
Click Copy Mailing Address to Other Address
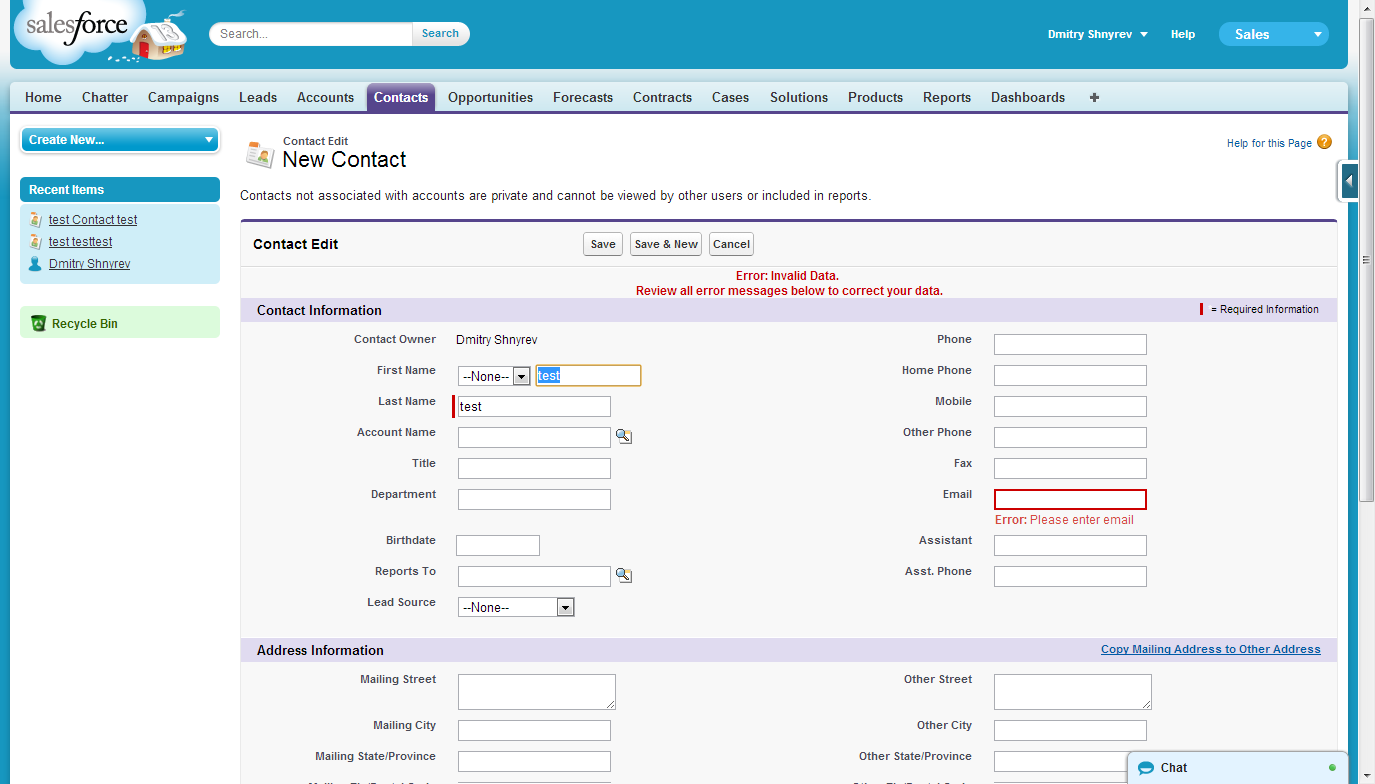pyautogui.click(x=1211, y=649)
